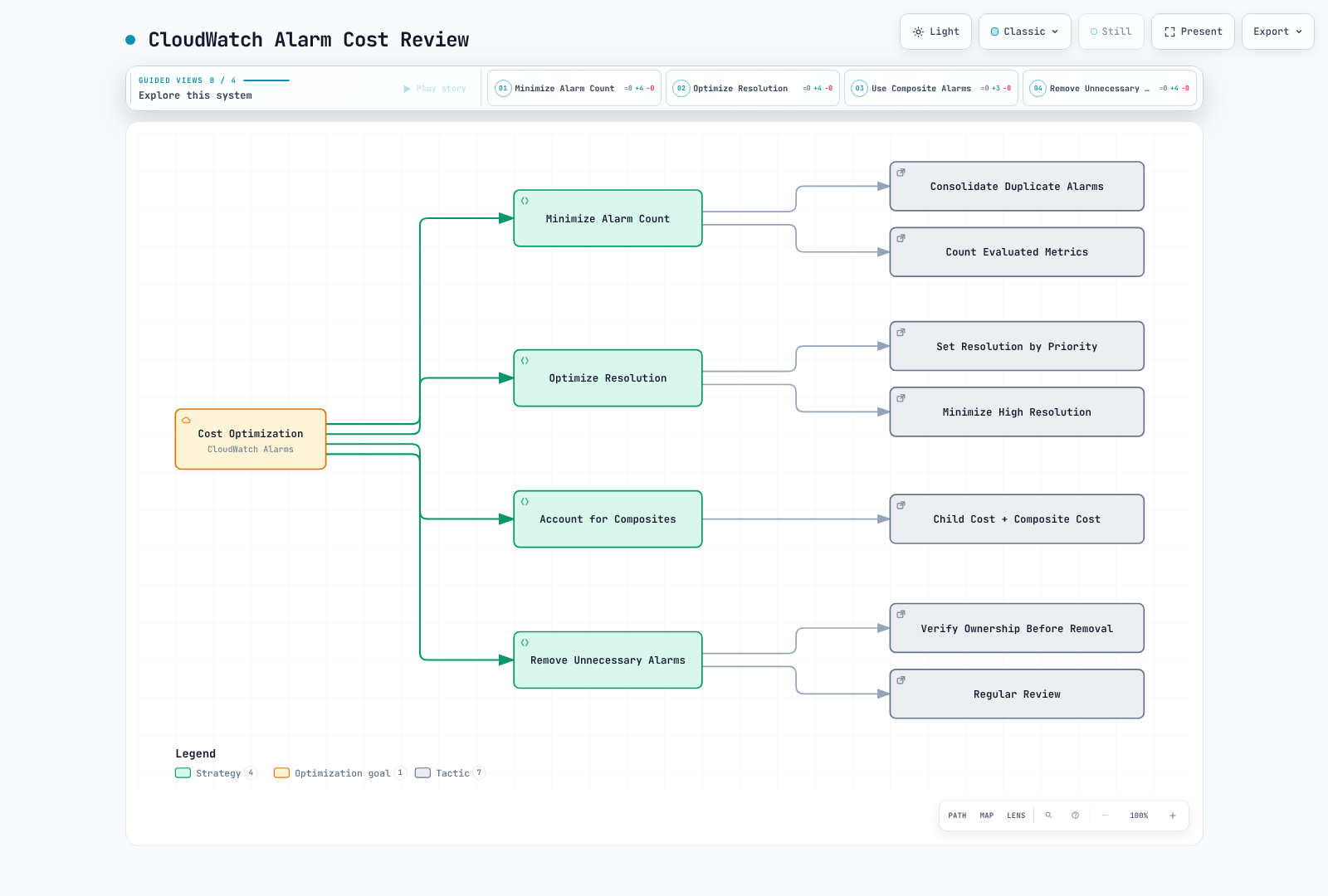Play the guided story

point(435,89)
